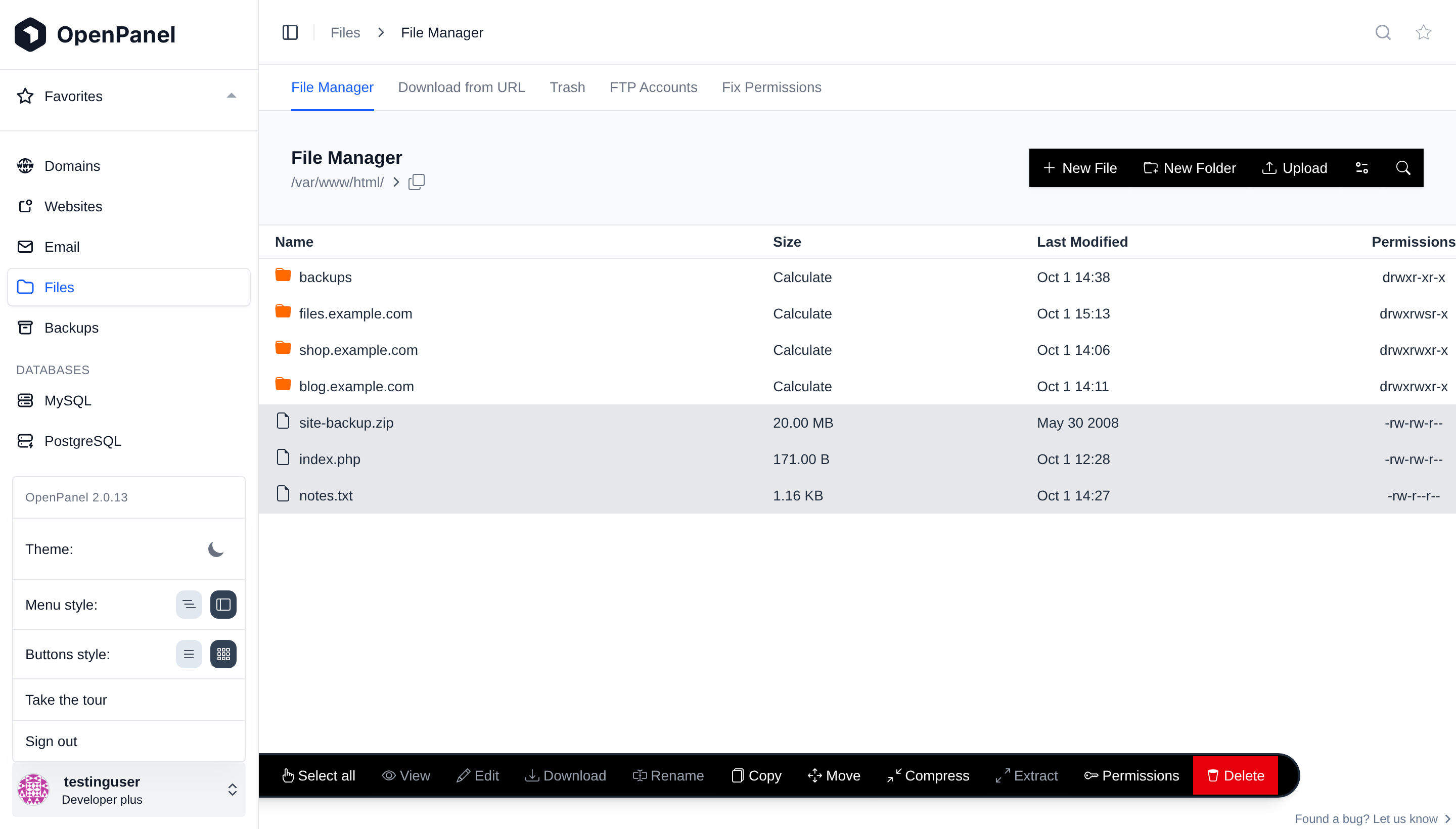Click the site-backup.zip file icon

[283, 422]
